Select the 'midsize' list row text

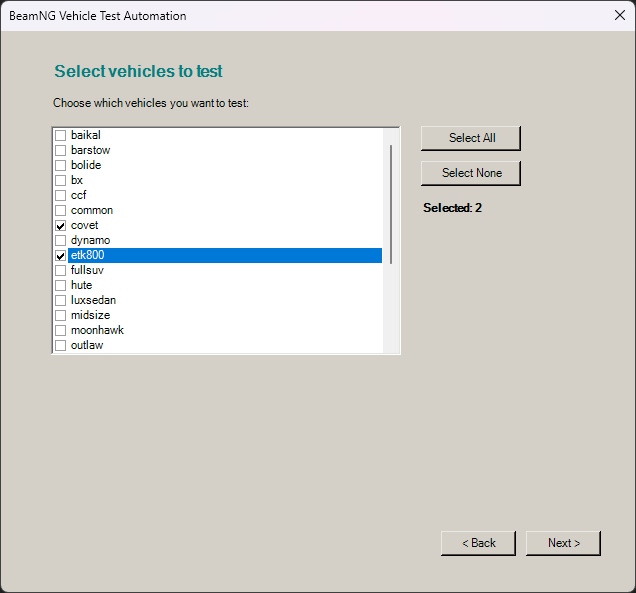coord(90,315)
